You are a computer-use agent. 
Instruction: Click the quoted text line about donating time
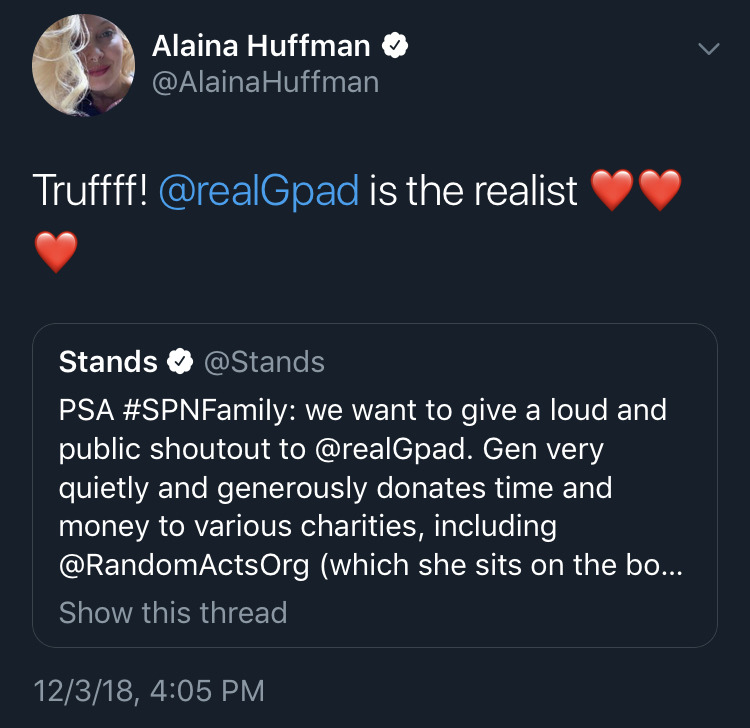335,489
